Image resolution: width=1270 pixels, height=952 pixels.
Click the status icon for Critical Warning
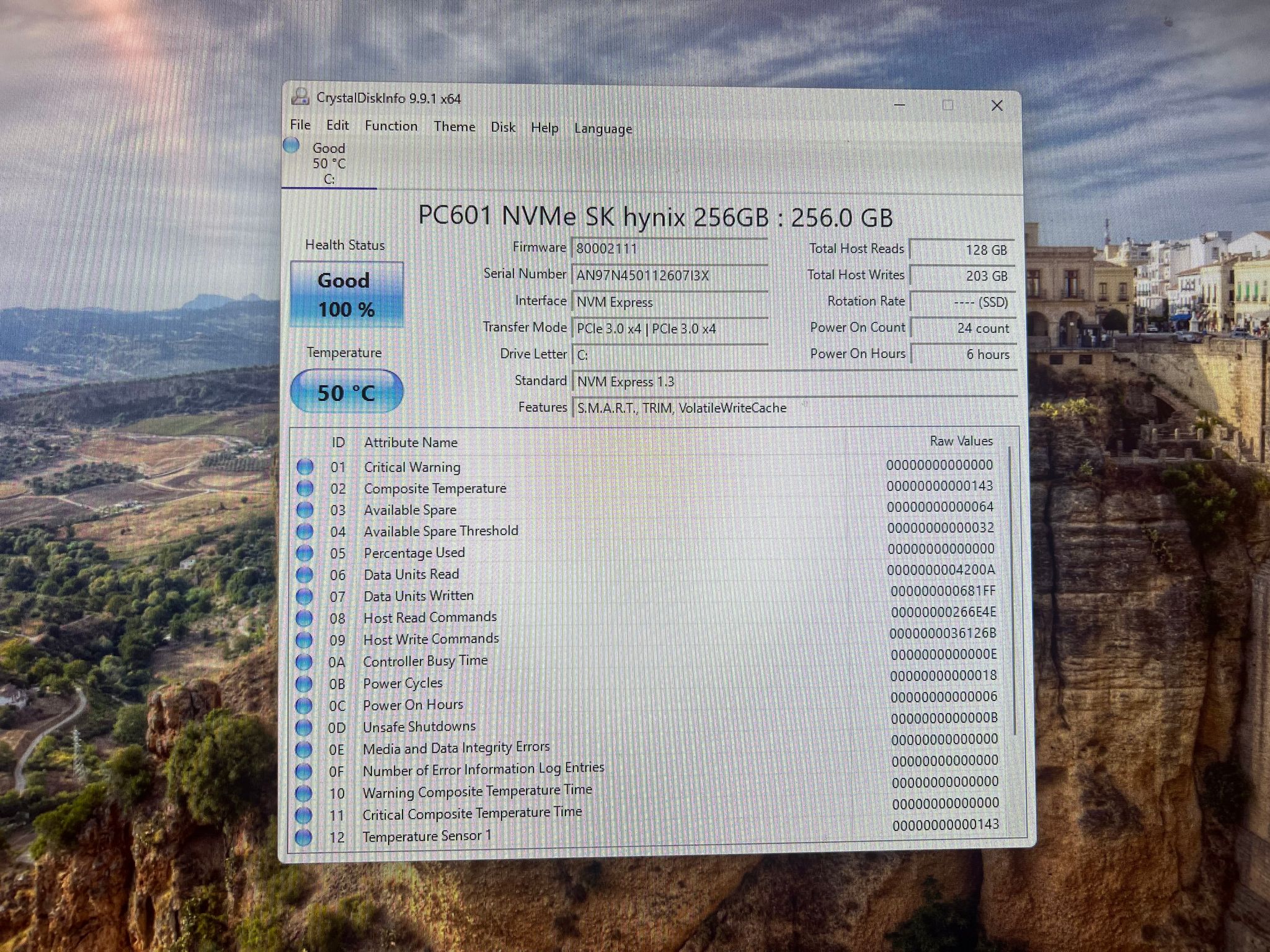304,467
